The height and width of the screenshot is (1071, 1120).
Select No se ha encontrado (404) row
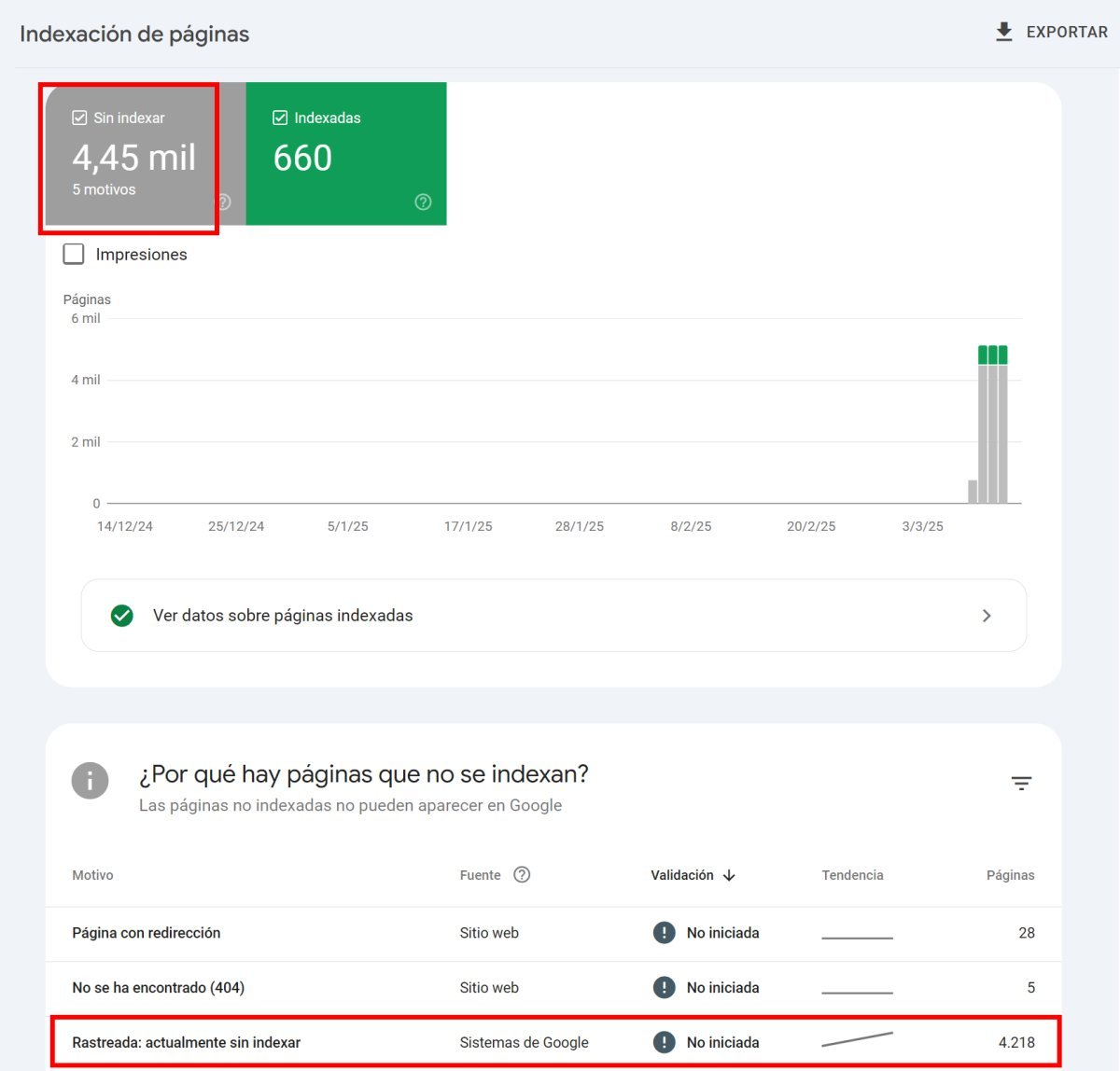click(553, 988)
